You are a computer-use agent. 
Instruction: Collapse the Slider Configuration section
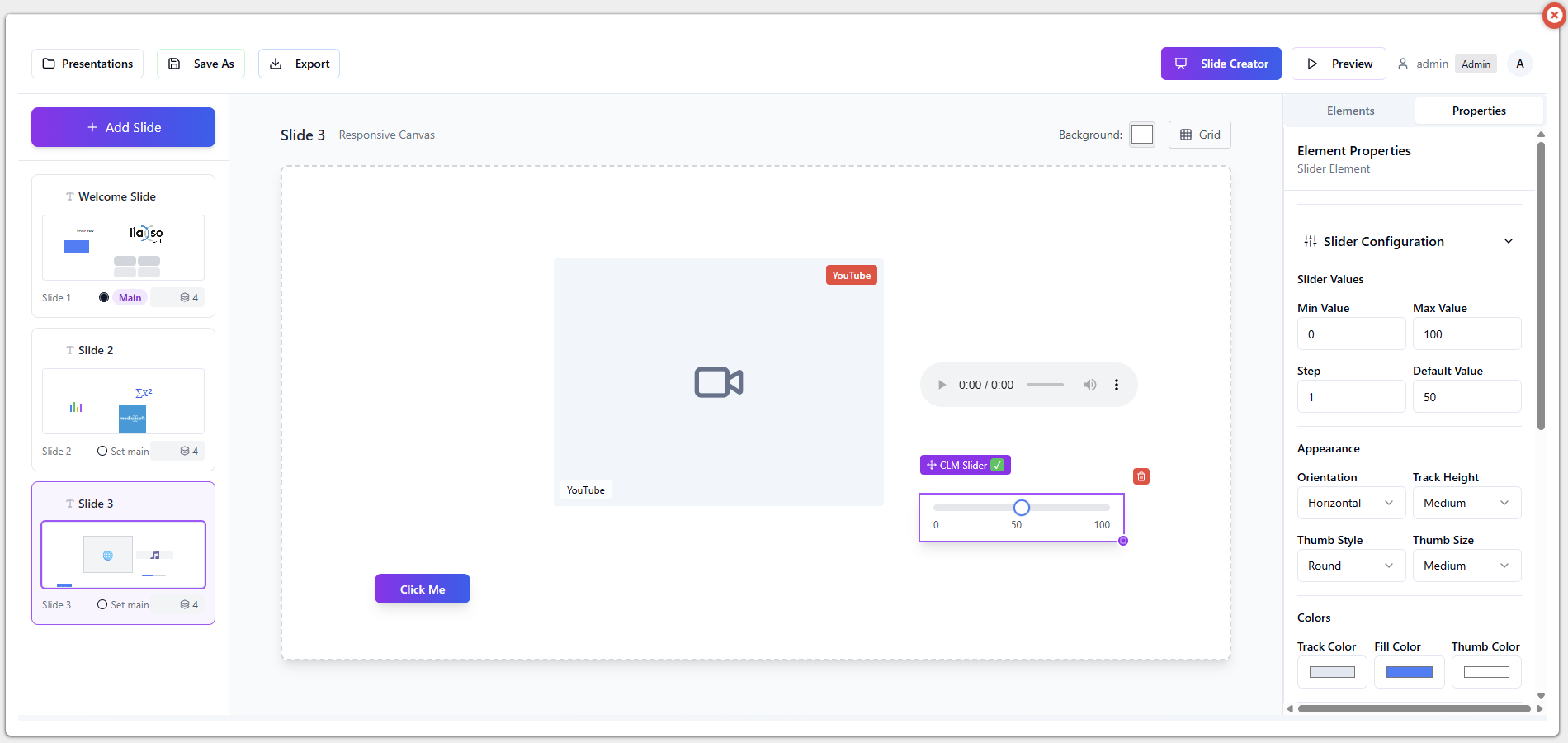1508,241
